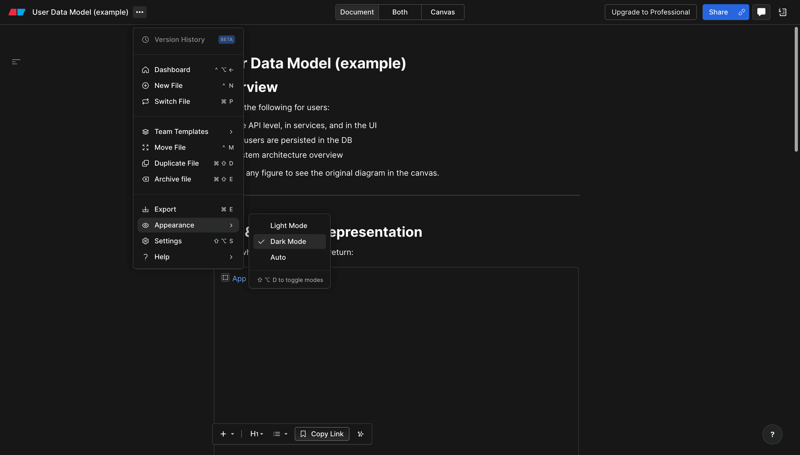Viewport: 800px width, 455px height.
Task: Click the Help question mark icon in menu
Action: click(x=145, y=257)
